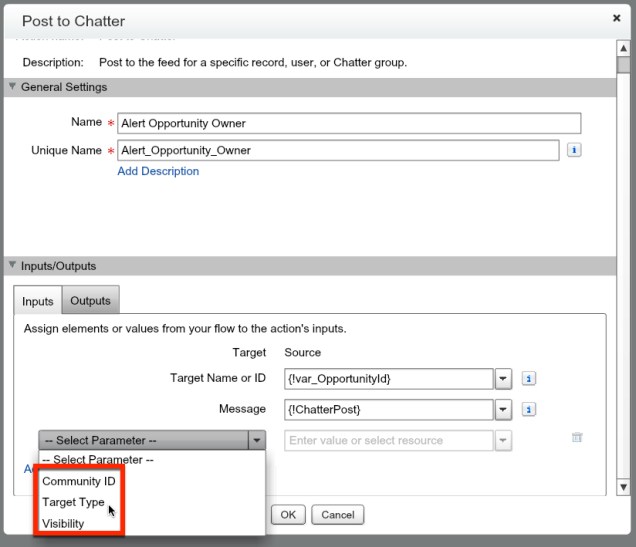Click the Unique Name input field

click(x=338, y=150)
